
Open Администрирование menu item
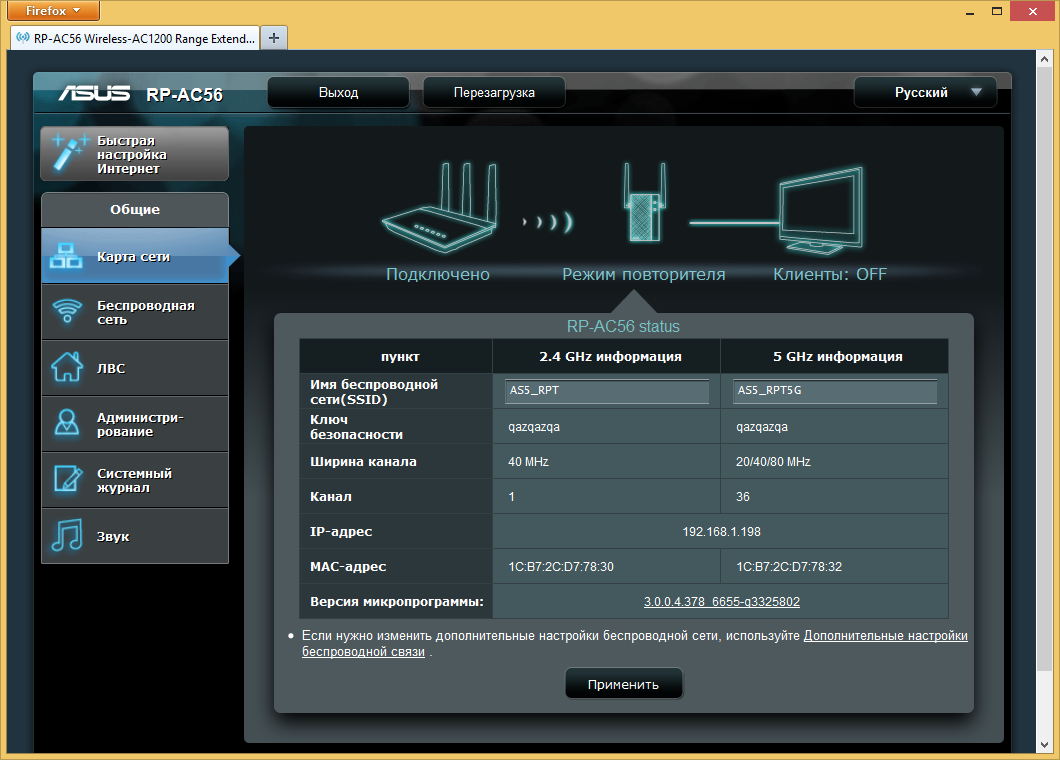(x=135, y=424)
